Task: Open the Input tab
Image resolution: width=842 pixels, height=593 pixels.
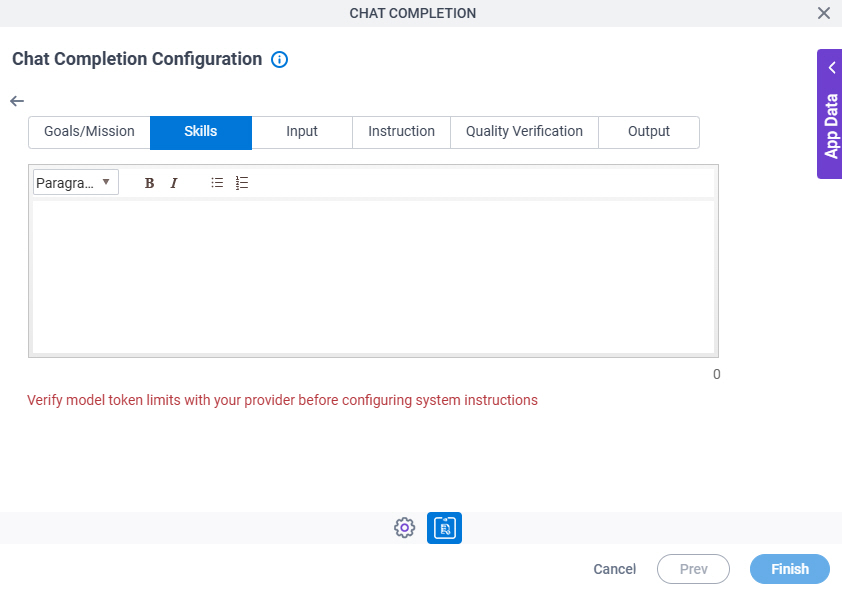Action: [x=302, y=132]
